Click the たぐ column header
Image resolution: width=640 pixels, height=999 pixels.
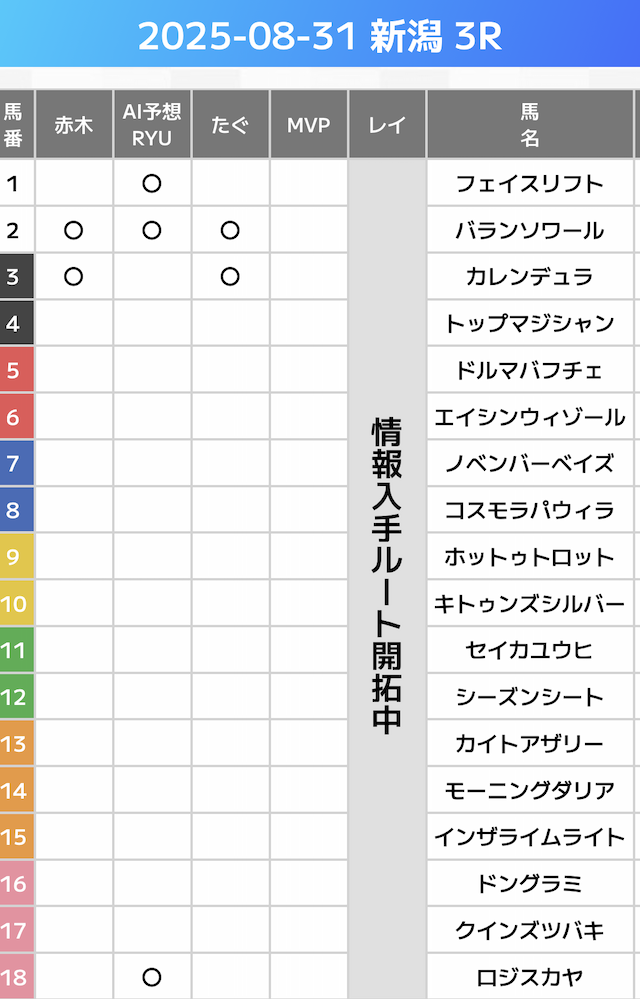tap(230, 125)
